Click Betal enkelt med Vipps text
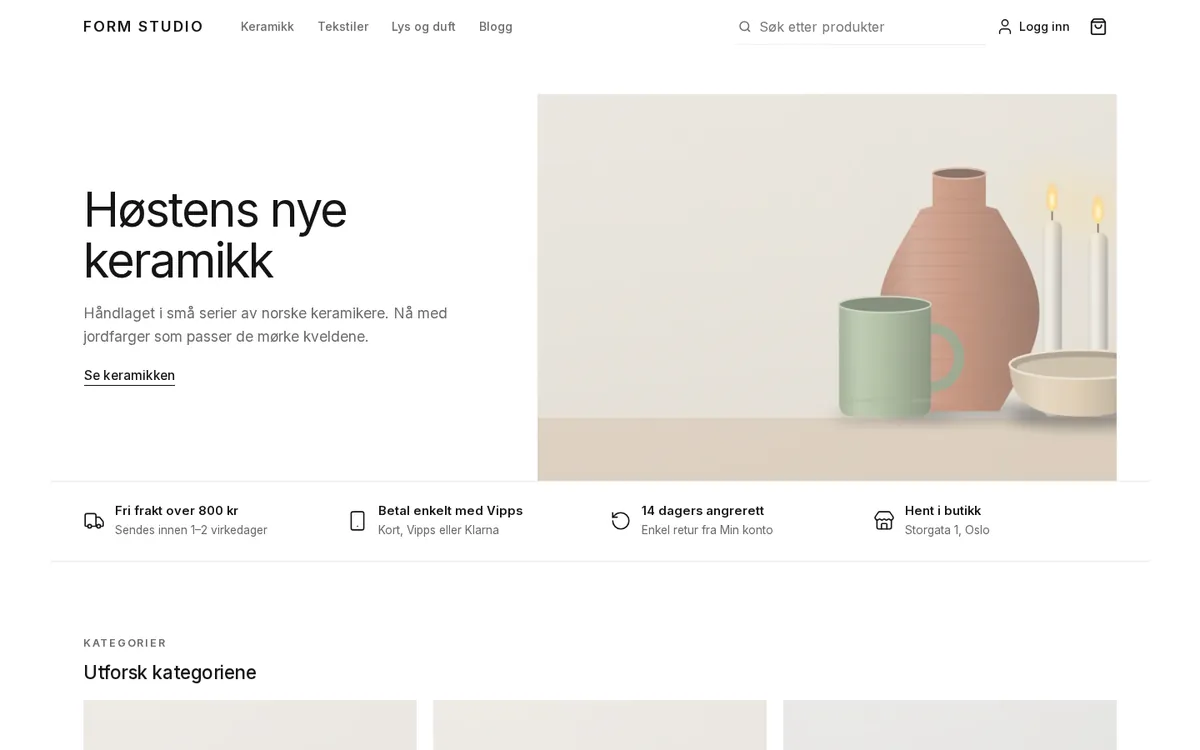1200x750 pixels. [x=450, y=511]
